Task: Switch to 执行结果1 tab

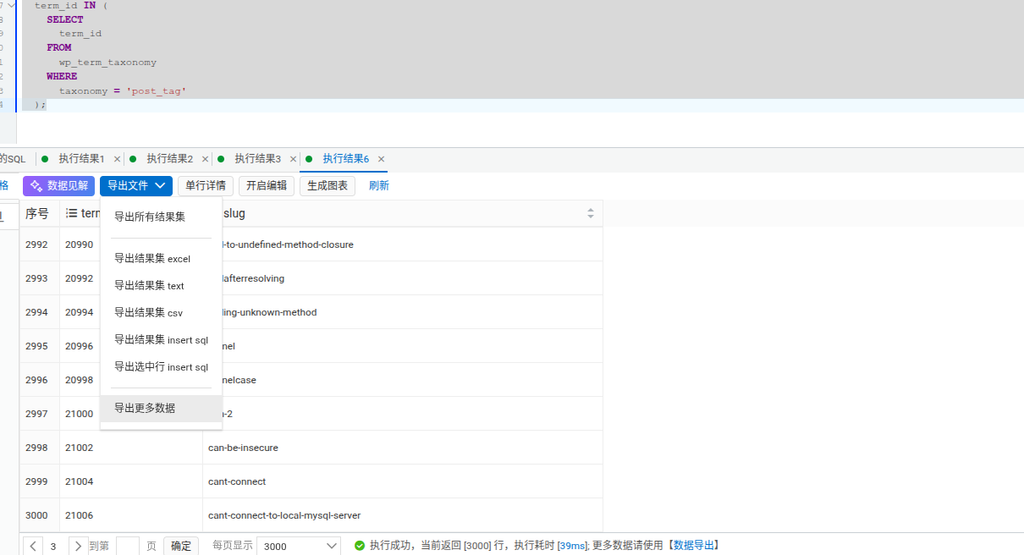Action: [x=81, y=159]
